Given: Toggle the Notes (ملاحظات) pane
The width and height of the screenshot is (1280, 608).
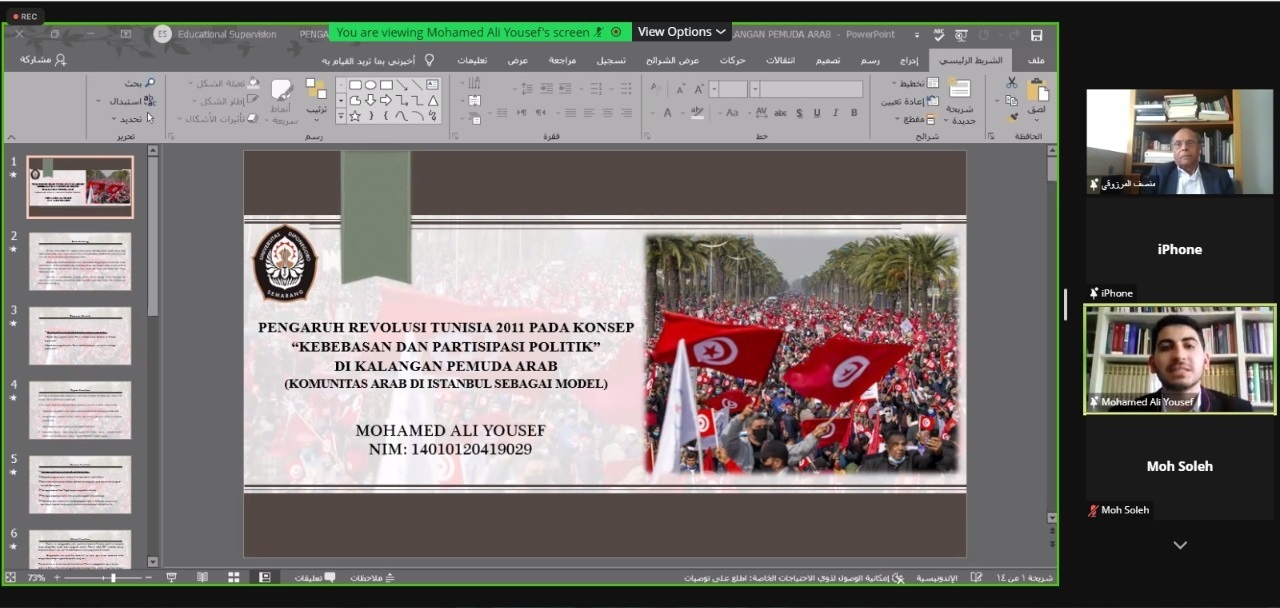Looking at the screenshot, I should (x=374, y=578).
